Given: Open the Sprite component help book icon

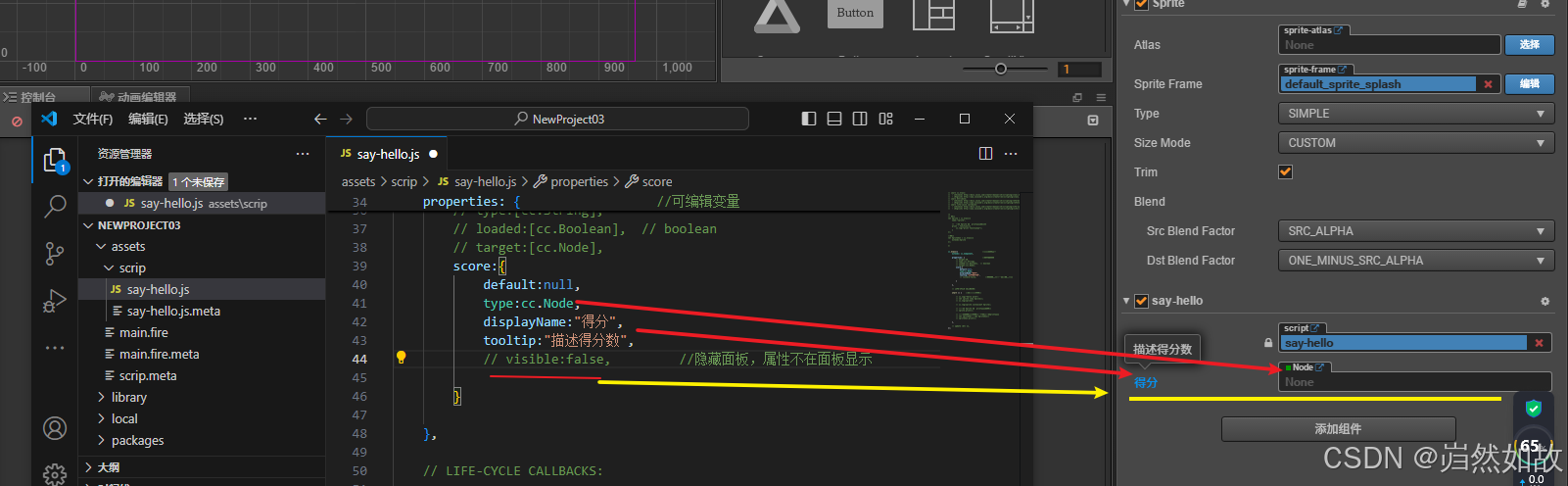Looking at the screenshot, I should (1522, 4).
